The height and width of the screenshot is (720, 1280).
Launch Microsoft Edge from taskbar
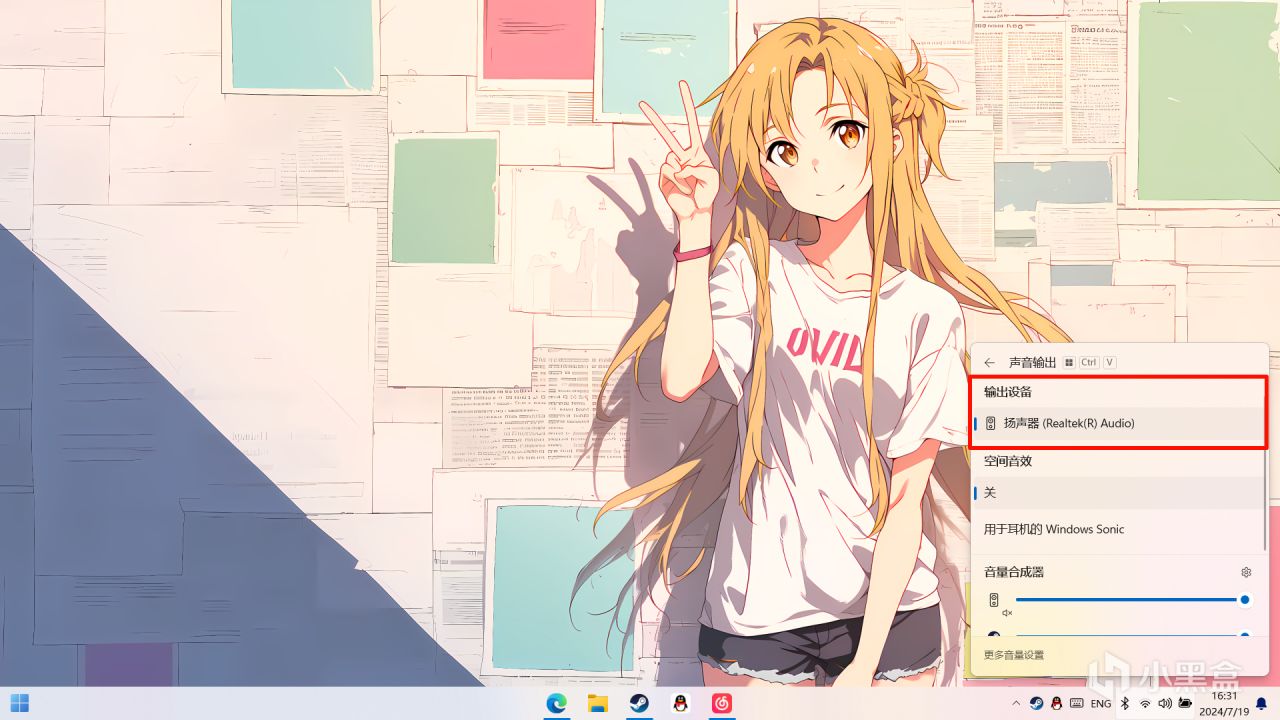556,703
